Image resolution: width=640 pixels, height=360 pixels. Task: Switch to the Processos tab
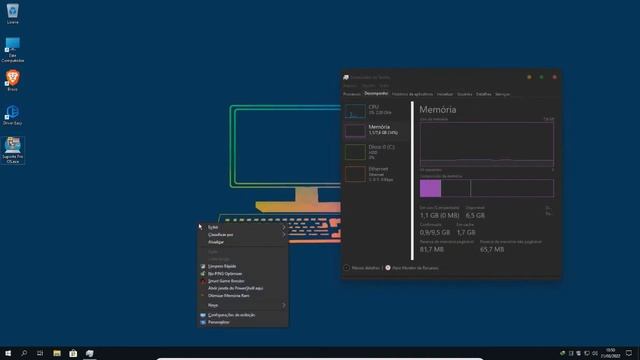[x=351, y=94]
